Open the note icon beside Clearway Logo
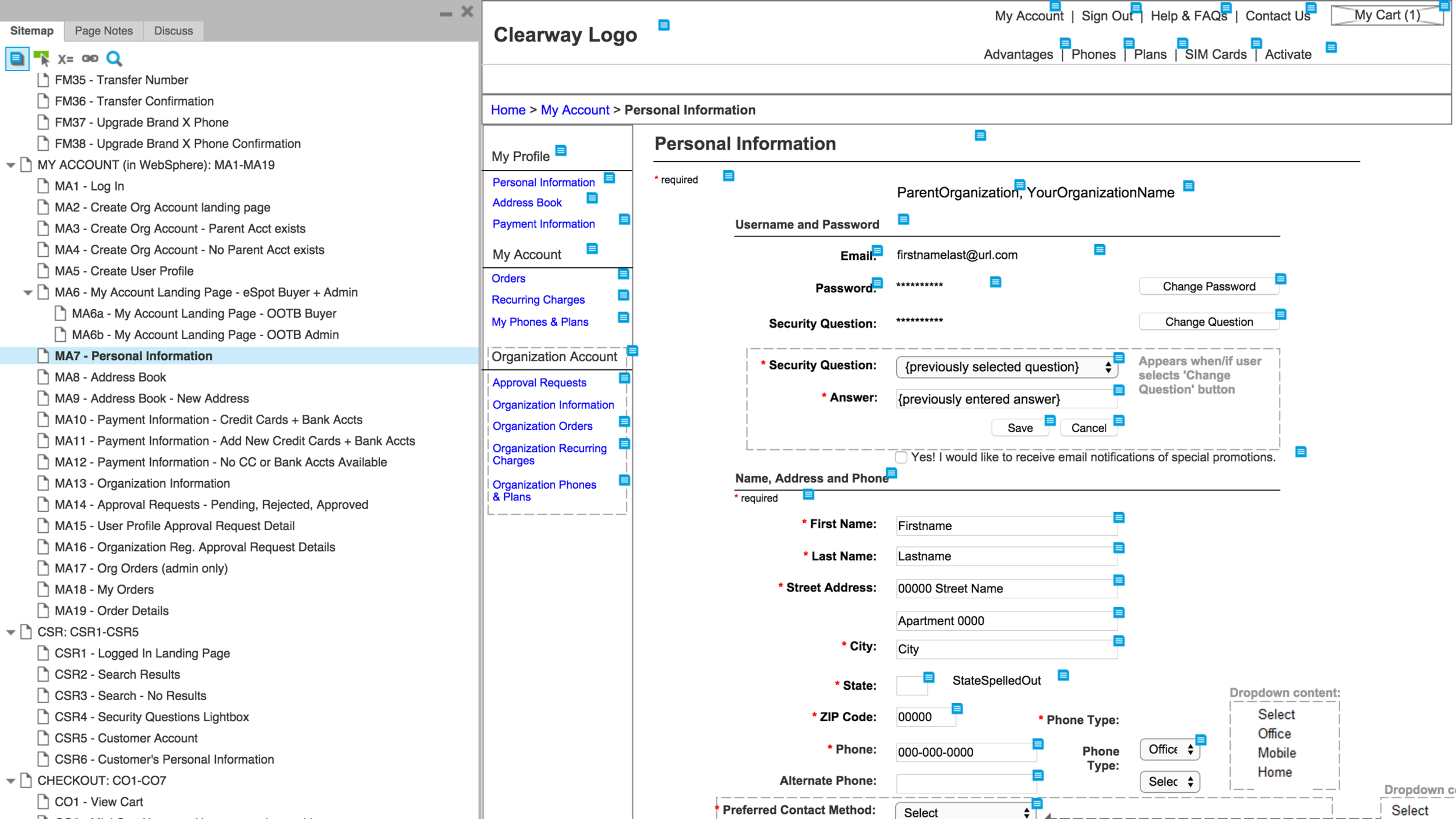The width and height of the screenshot is (1456, 819). tap(663, 25)
